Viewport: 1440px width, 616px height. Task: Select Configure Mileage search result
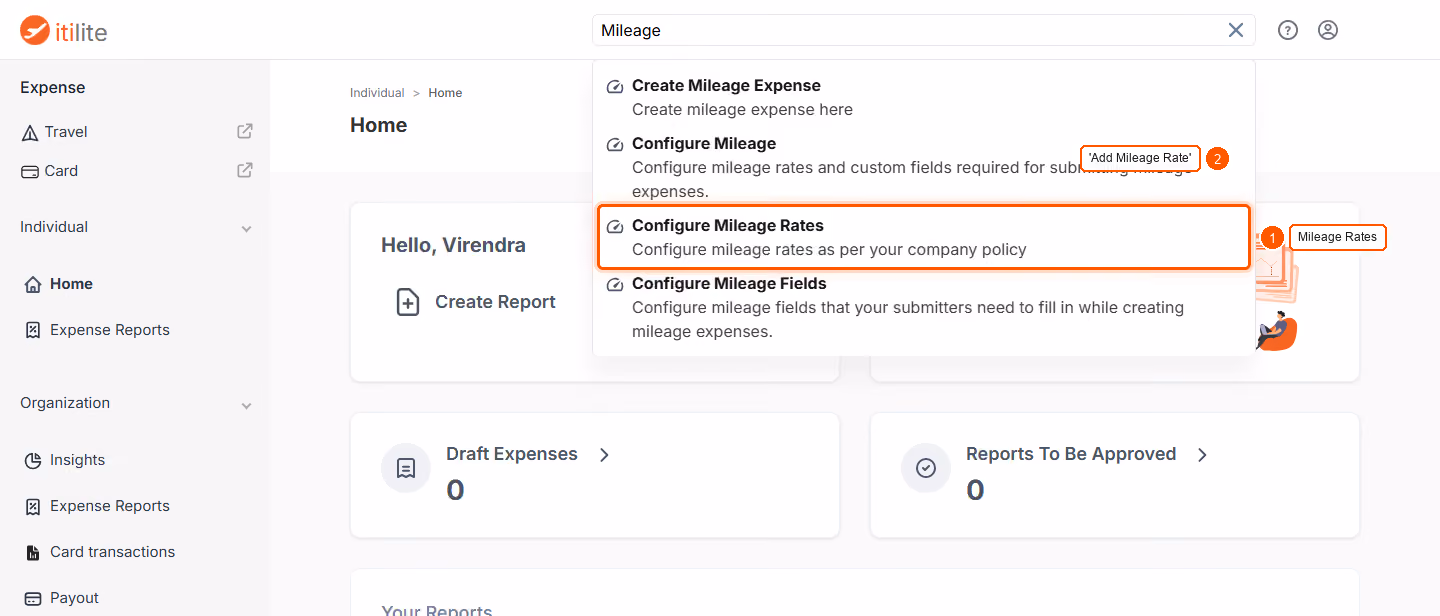pos(924,167)
